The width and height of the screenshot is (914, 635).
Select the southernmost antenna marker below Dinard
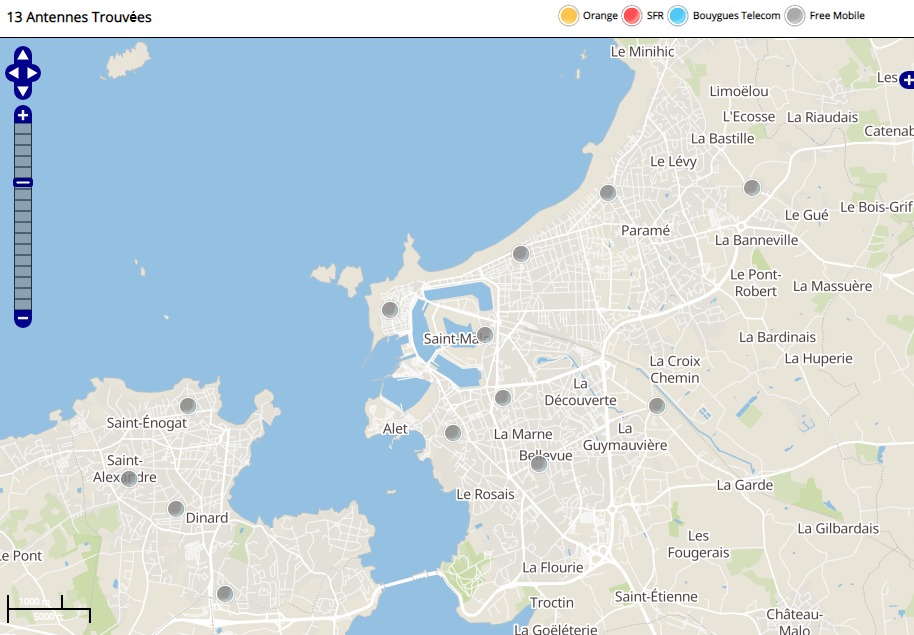[225, 594]
